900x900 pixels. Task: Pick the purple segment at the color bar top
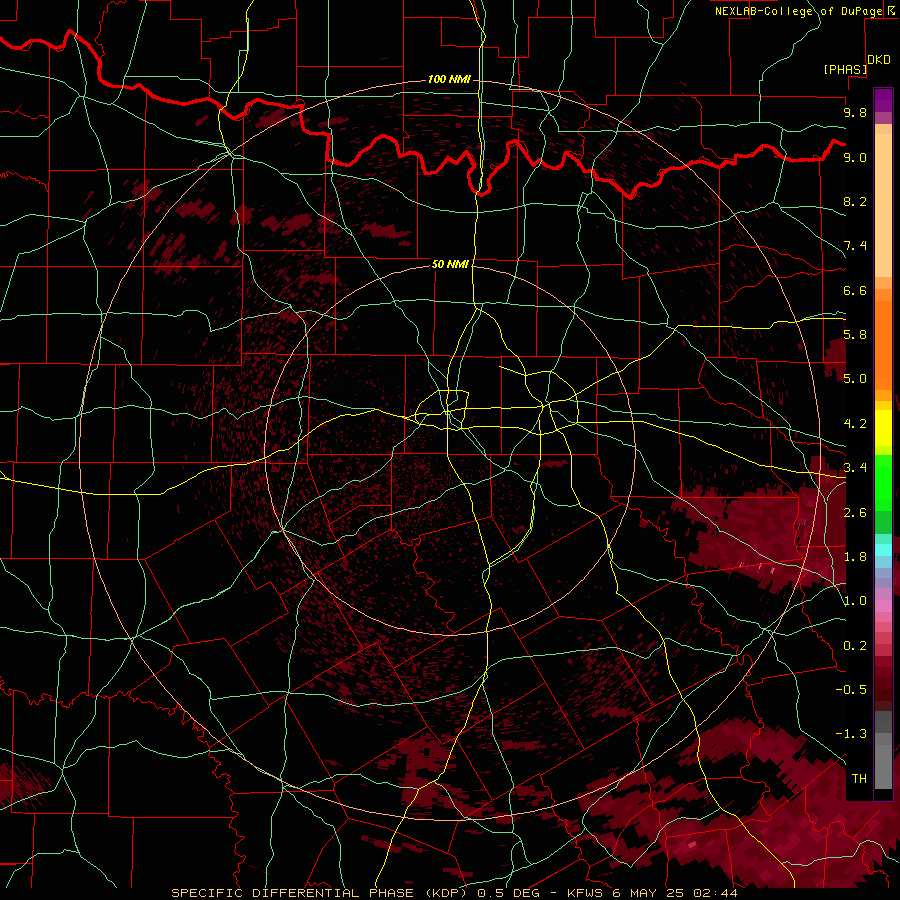(883, 99)
